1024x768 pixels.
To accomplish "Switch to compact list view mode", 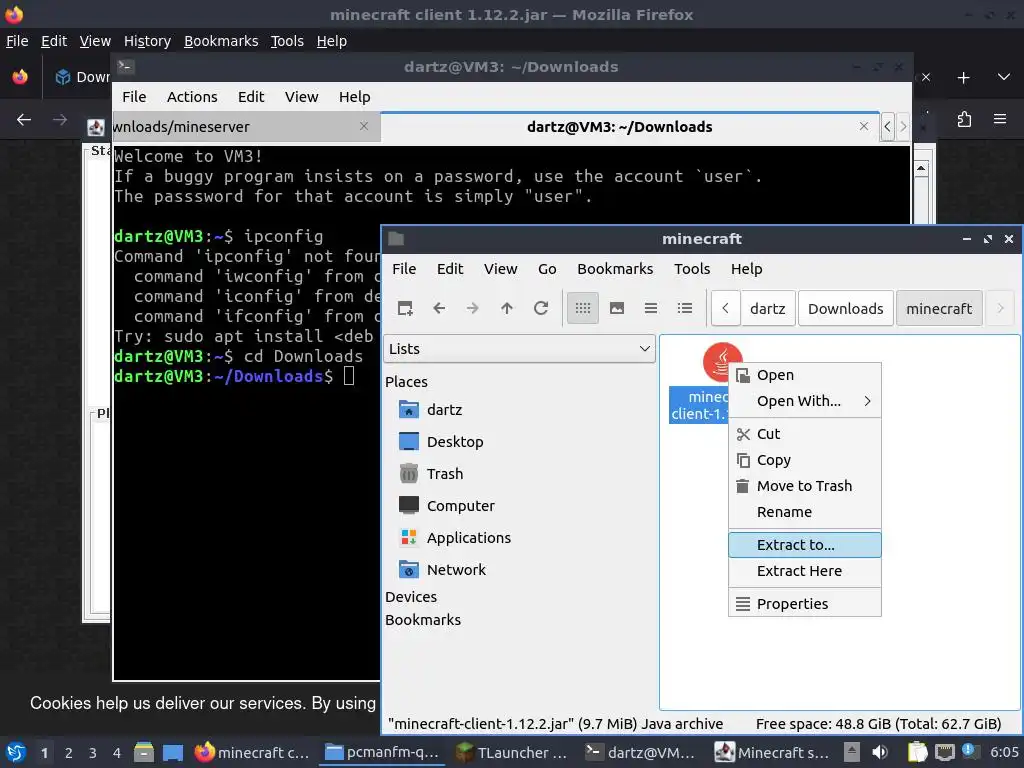I will click(650, 308).
